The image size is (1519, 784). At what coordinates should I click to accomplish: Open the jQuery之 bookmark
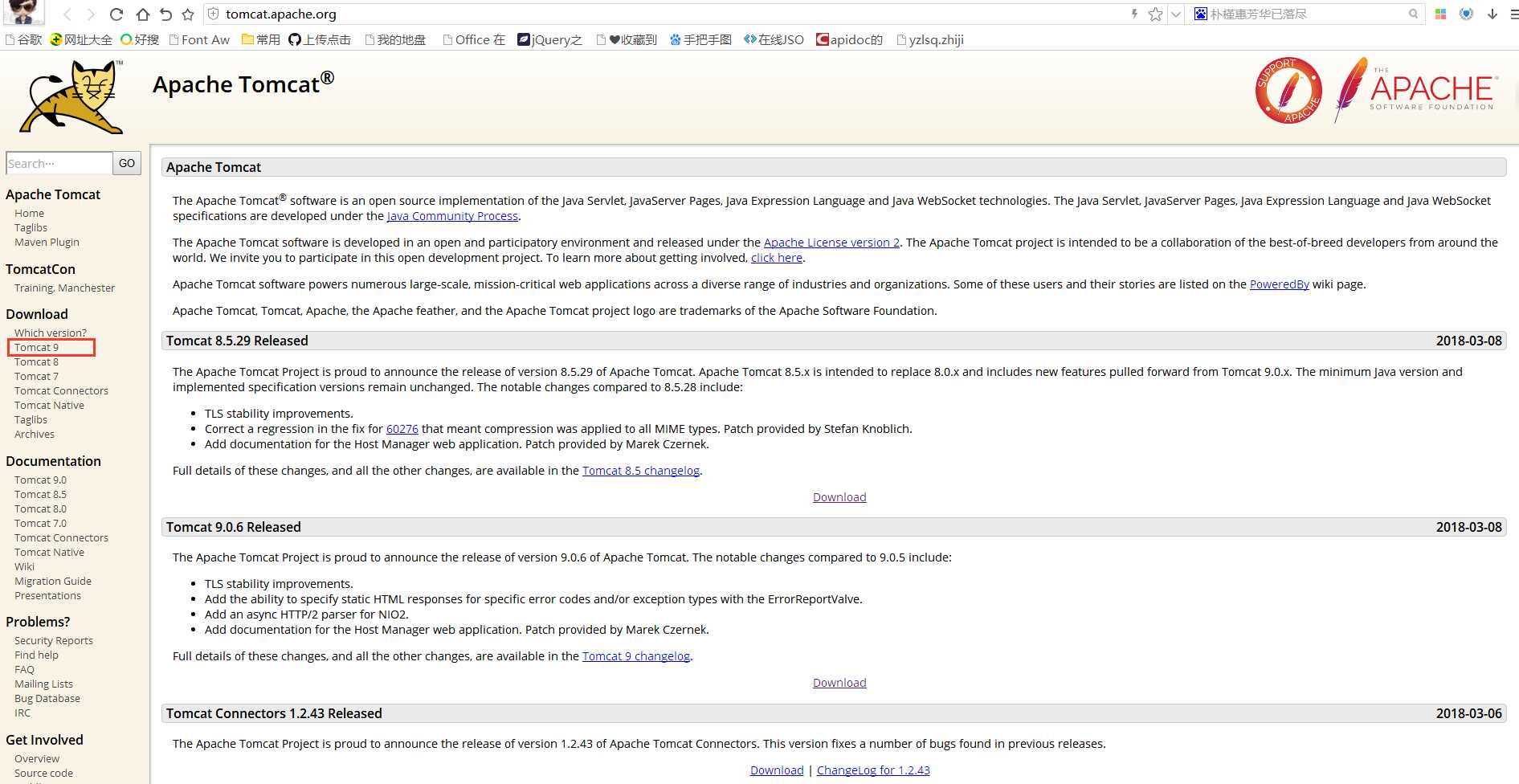[549, 39]
